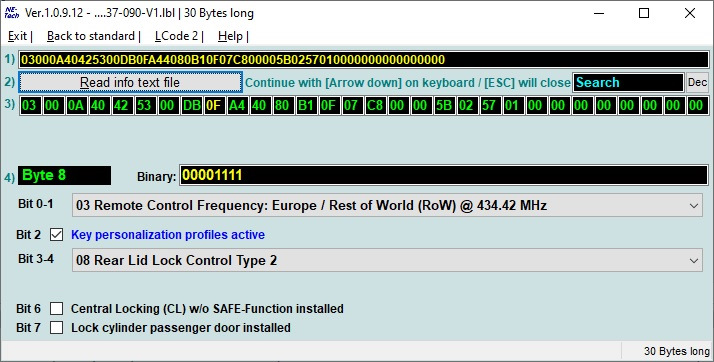Select the byte cell showing C8
714x362 pixels.
point(375,105)
